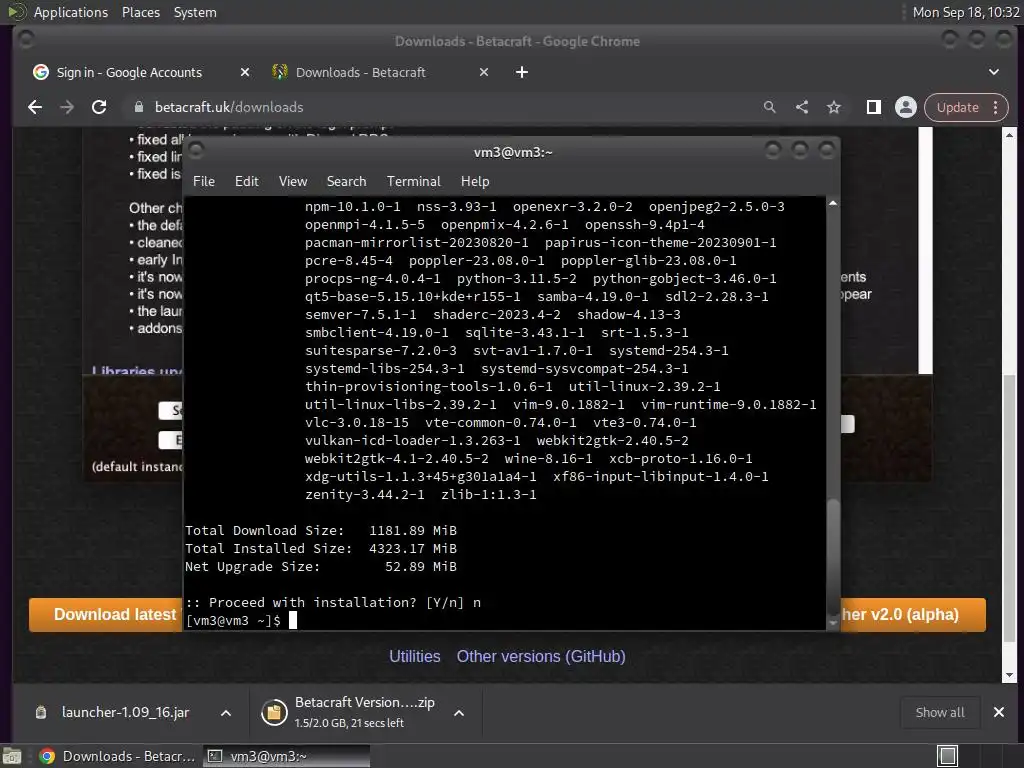The image size is (1024, 768).
Task: Expand the tab search chevron
Action: click(994, 72)
